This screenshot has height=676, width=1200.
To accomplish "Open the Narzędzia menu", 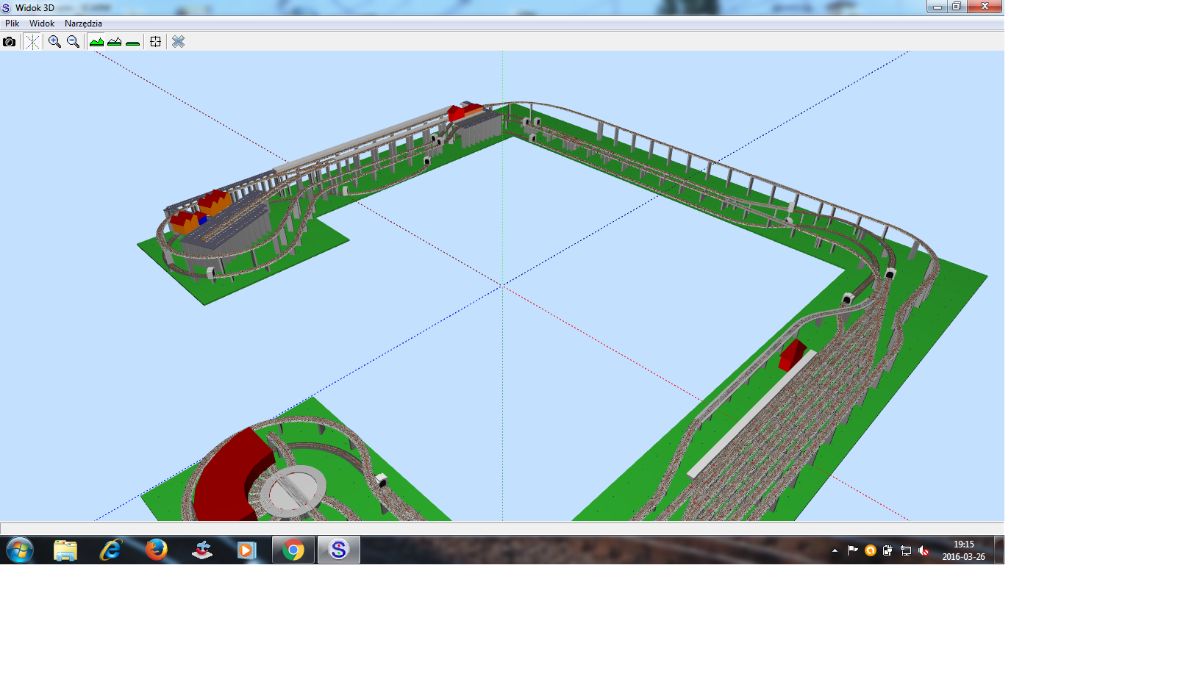I will click(83, 23).
